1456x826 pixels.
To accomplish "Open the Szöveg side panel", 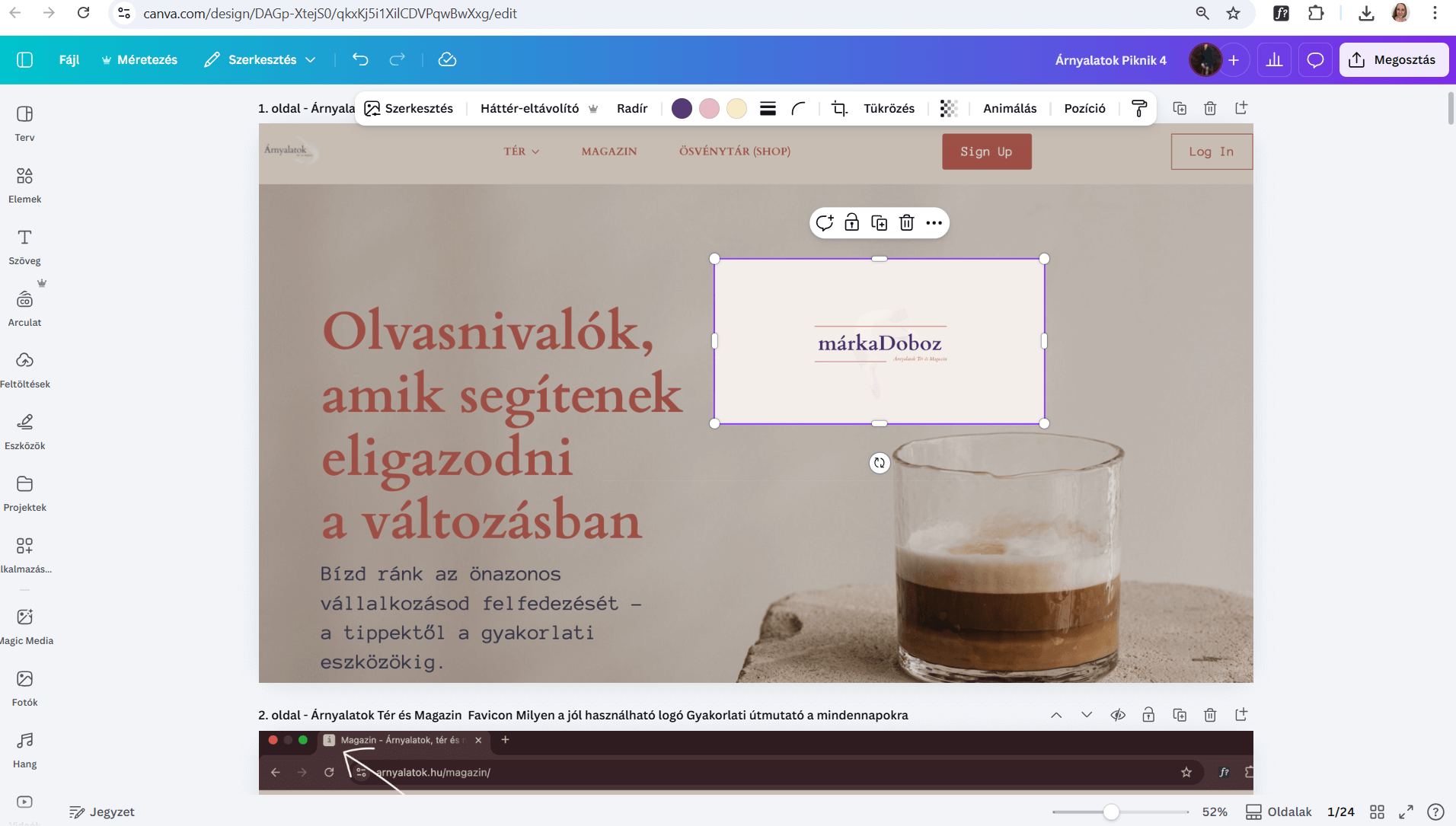I will click(x=24, y=247).
